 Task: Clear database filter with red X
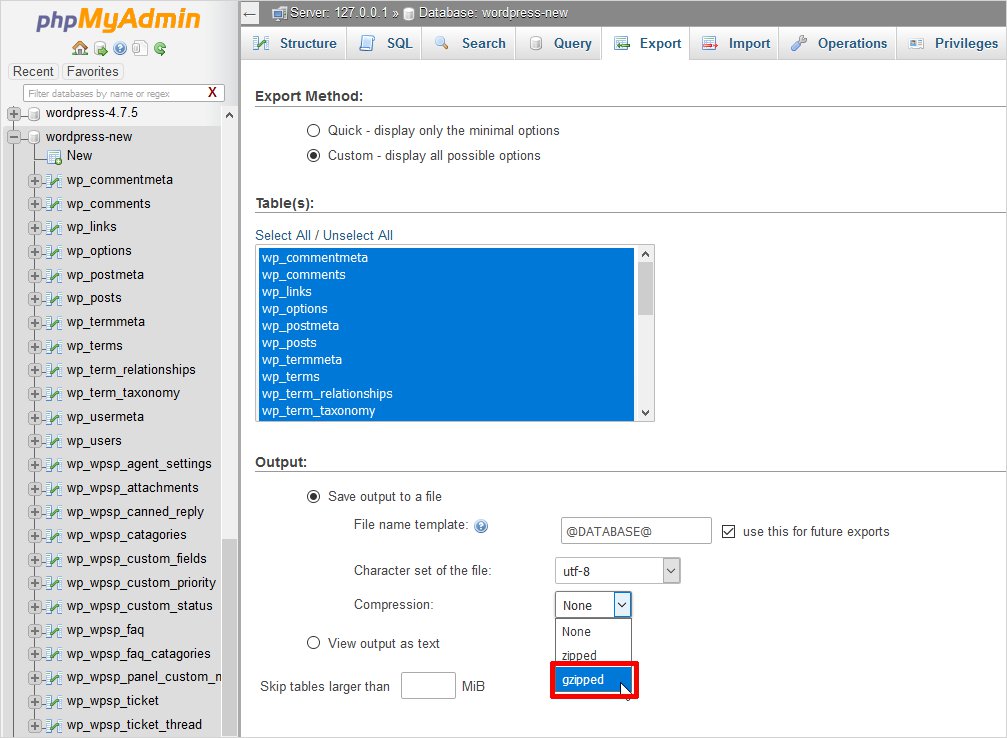coord(212,93)
